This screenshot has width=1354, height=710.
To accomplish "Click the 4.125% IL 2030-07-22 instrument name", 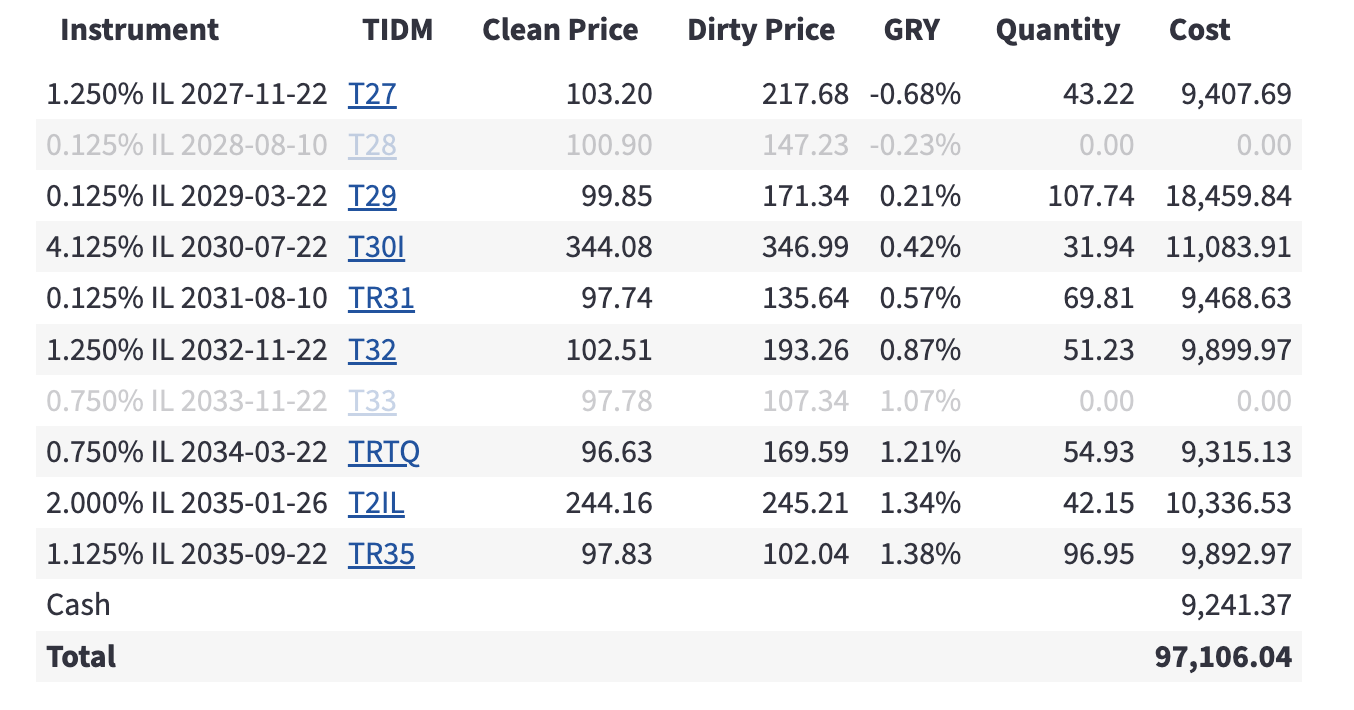I will coord(187,248).
